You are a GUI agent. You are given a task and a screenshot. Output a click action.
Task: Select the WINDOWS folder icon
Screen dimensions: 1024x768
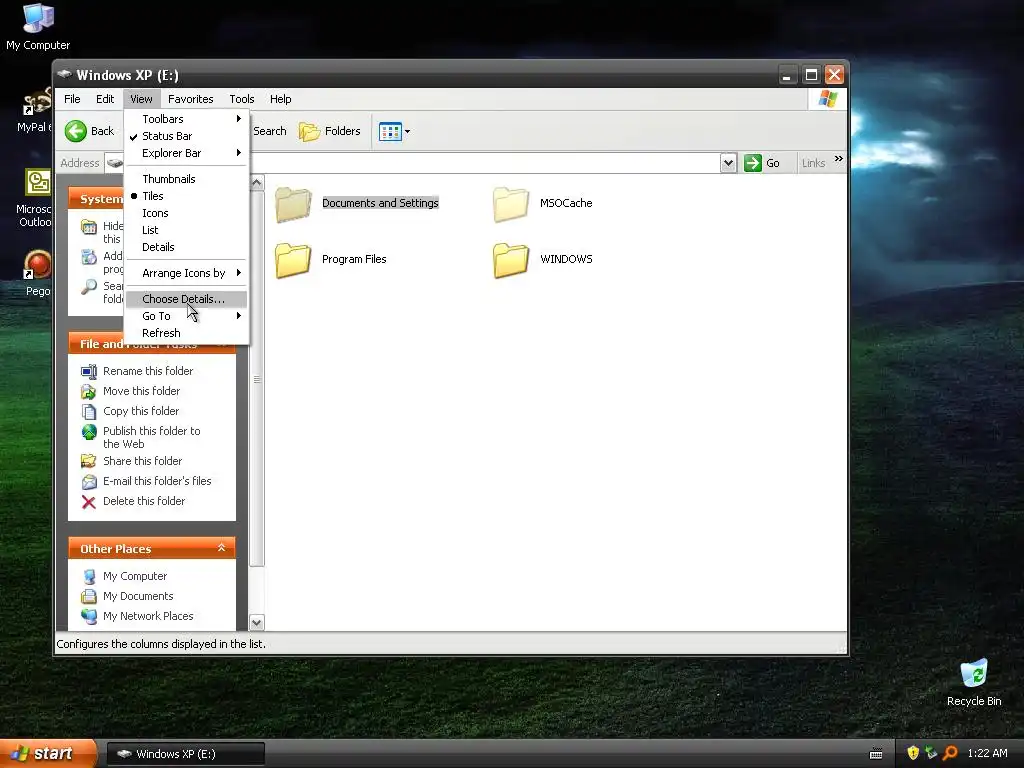coord(511,260)
